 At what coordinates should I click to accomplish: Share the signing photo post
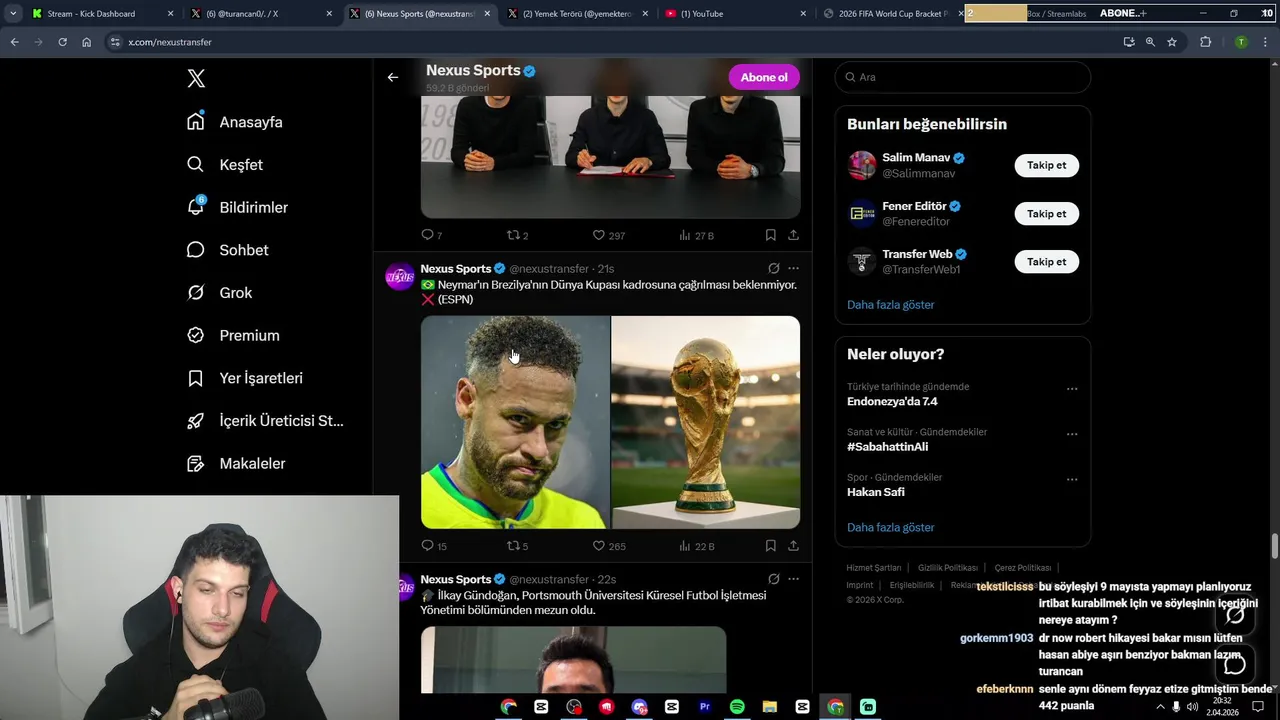(793, 235)
